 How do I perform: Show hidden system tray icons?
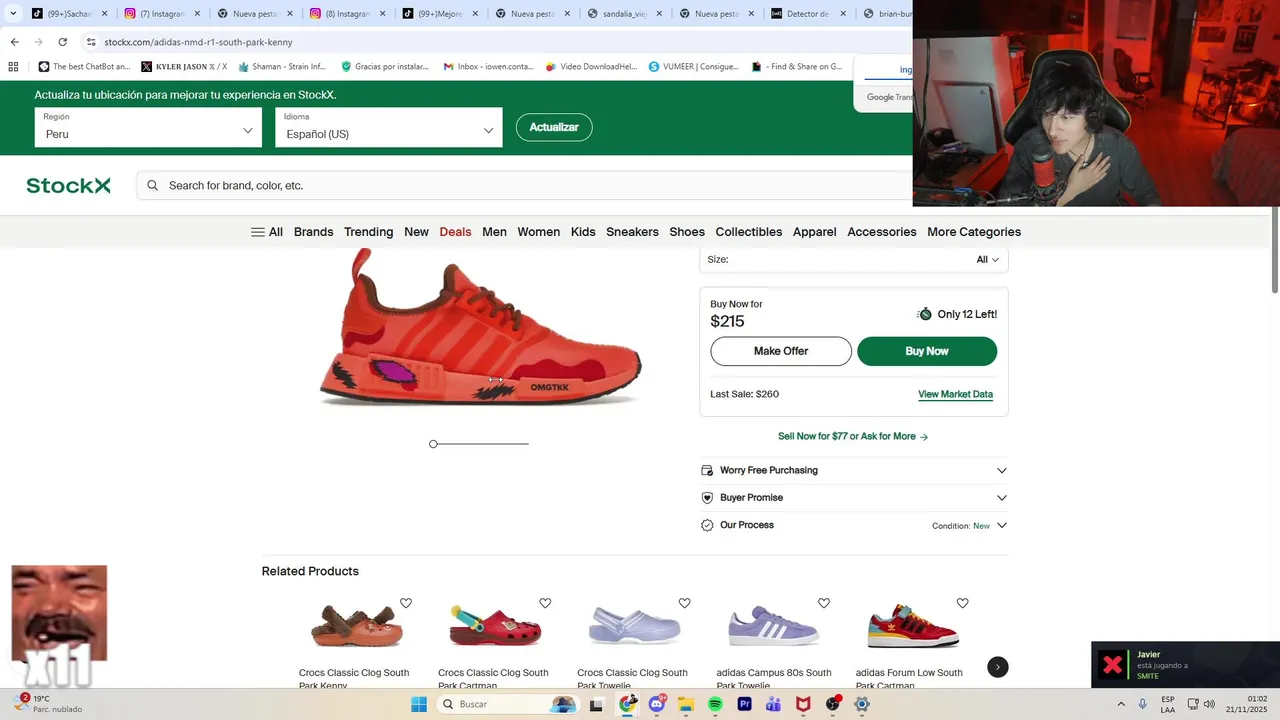click(1121, 704)
